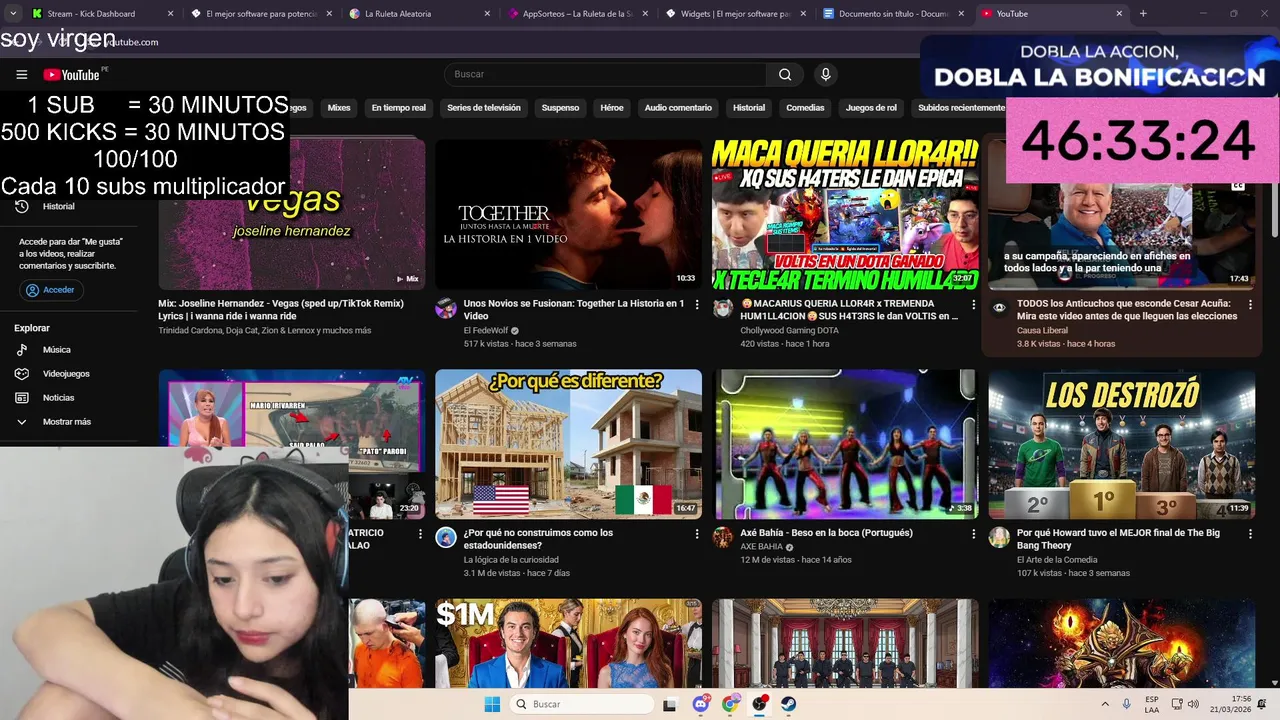Select the Suspenso filter chip

click(560, 108)
